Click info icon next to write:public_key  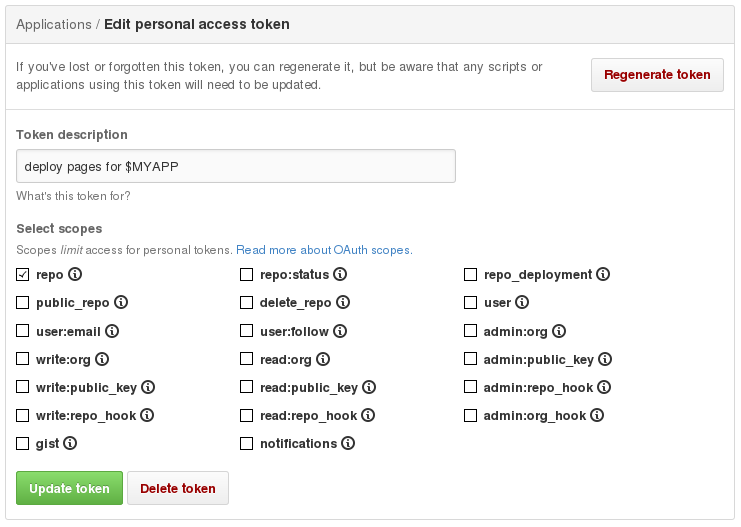pyautogui.click(x=146, y=387)
